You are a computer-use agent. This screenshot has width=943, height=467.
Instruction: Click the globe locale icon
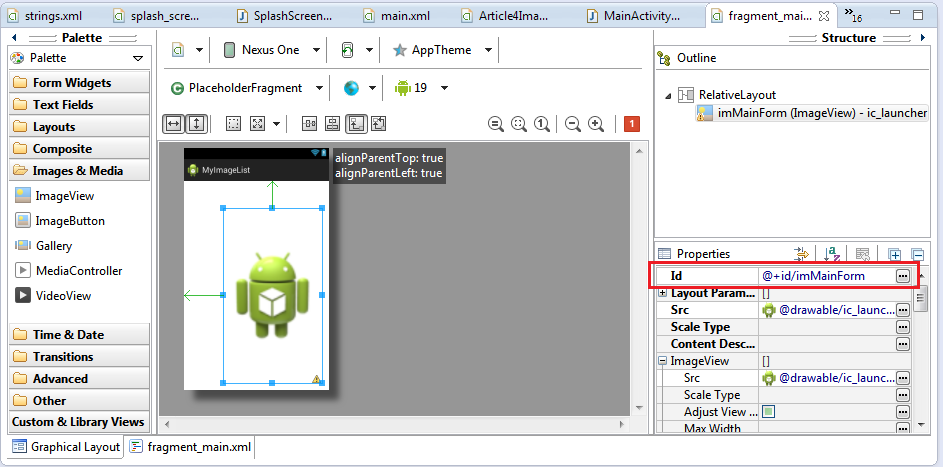coord(351,88)
